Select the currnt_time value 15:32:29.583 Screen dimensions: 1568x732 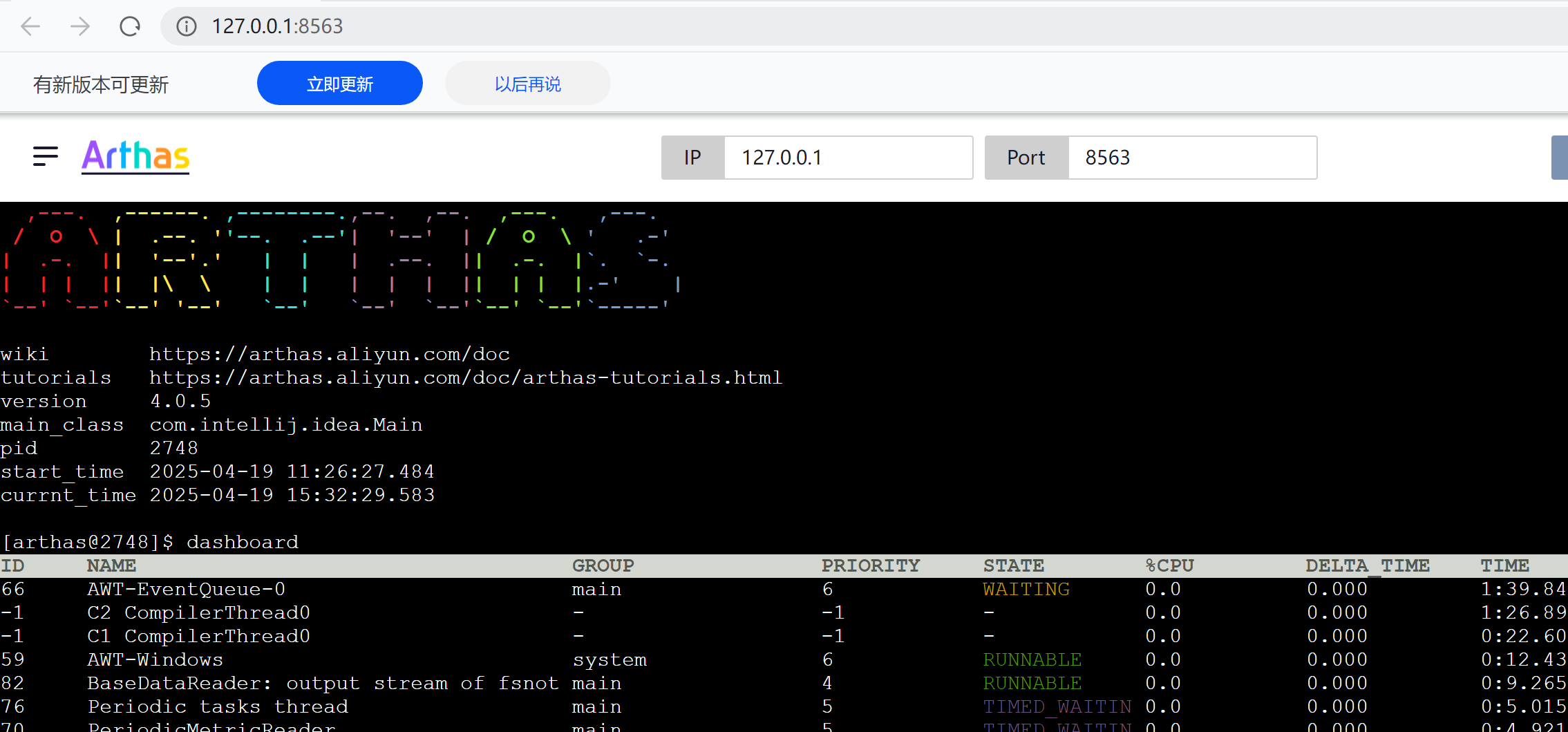pos(361,495)
